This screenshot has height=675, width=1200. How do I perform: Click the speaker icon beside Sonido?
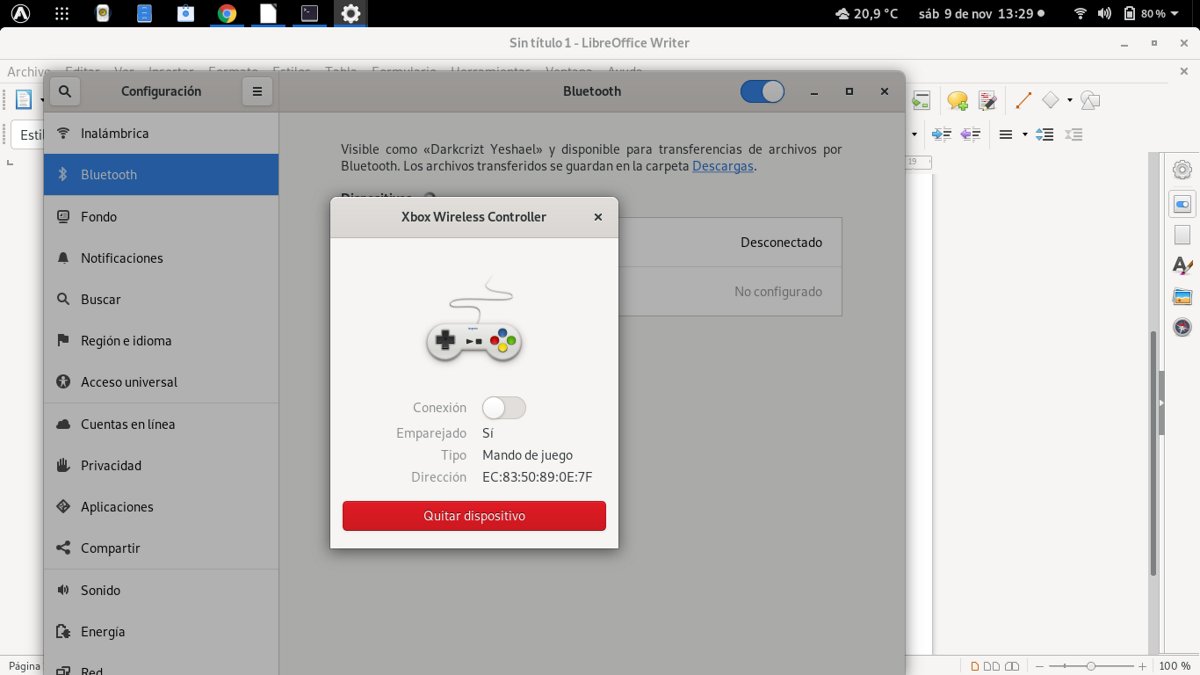click(x=64, y=590)
